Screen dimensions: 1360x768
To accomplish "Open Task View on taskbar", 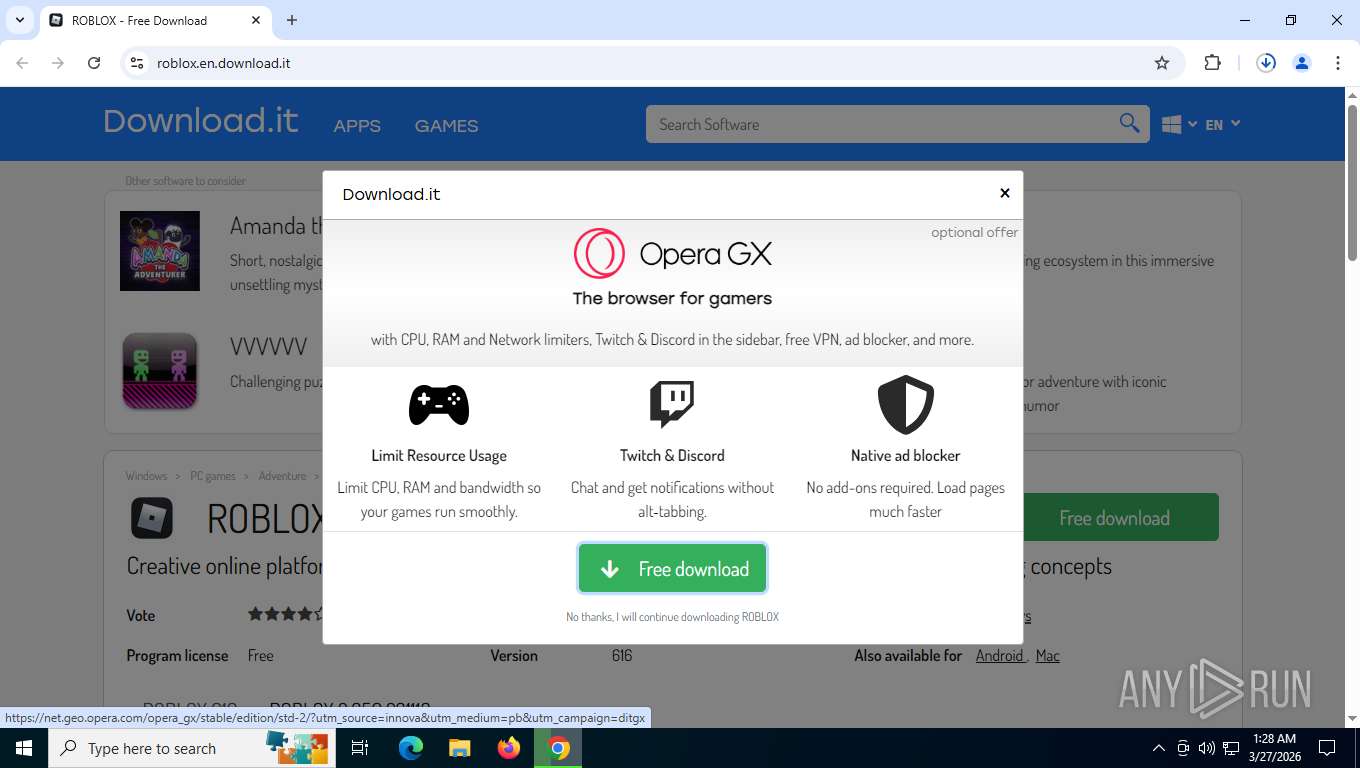I will (x=360, y=748).
